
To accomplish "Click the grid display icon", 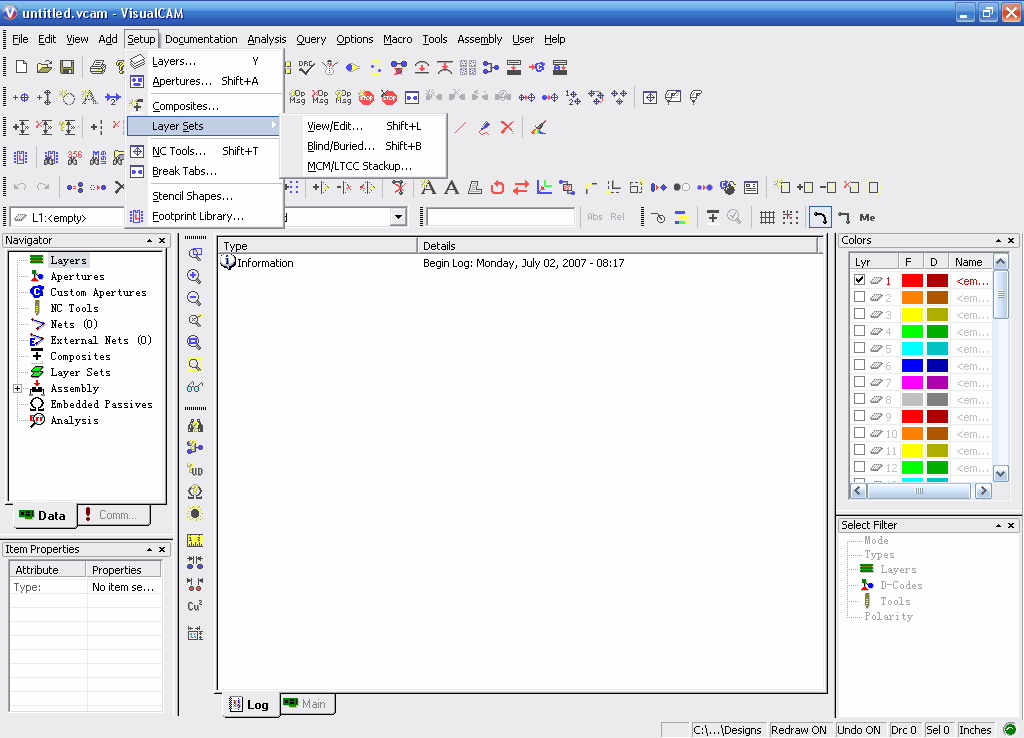I will click(x=767, y=217).
